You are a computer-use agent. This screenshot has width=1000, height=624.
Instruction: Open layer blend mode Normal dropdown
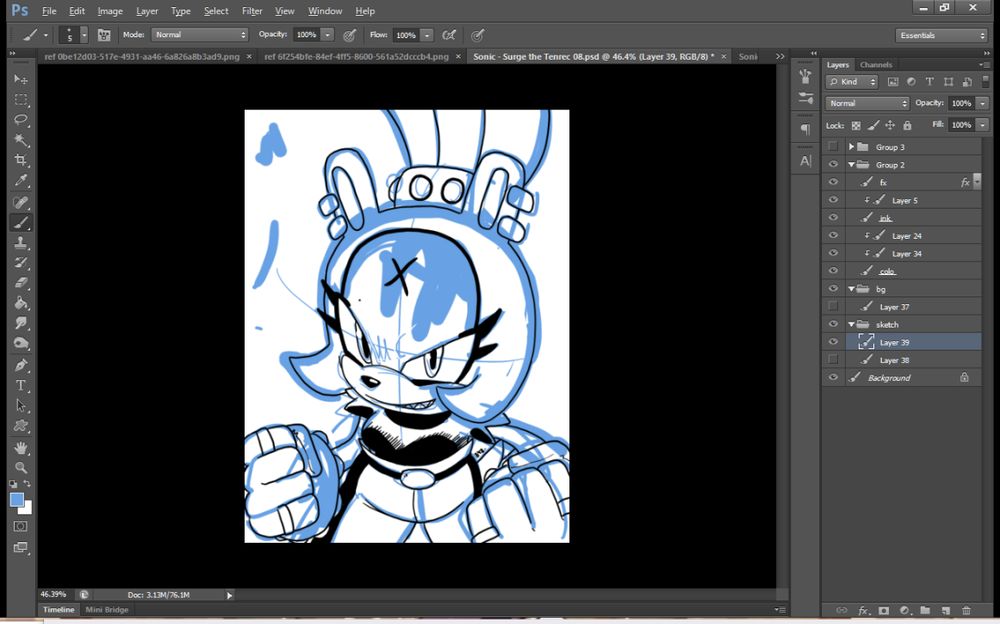[x=867, y=103]
